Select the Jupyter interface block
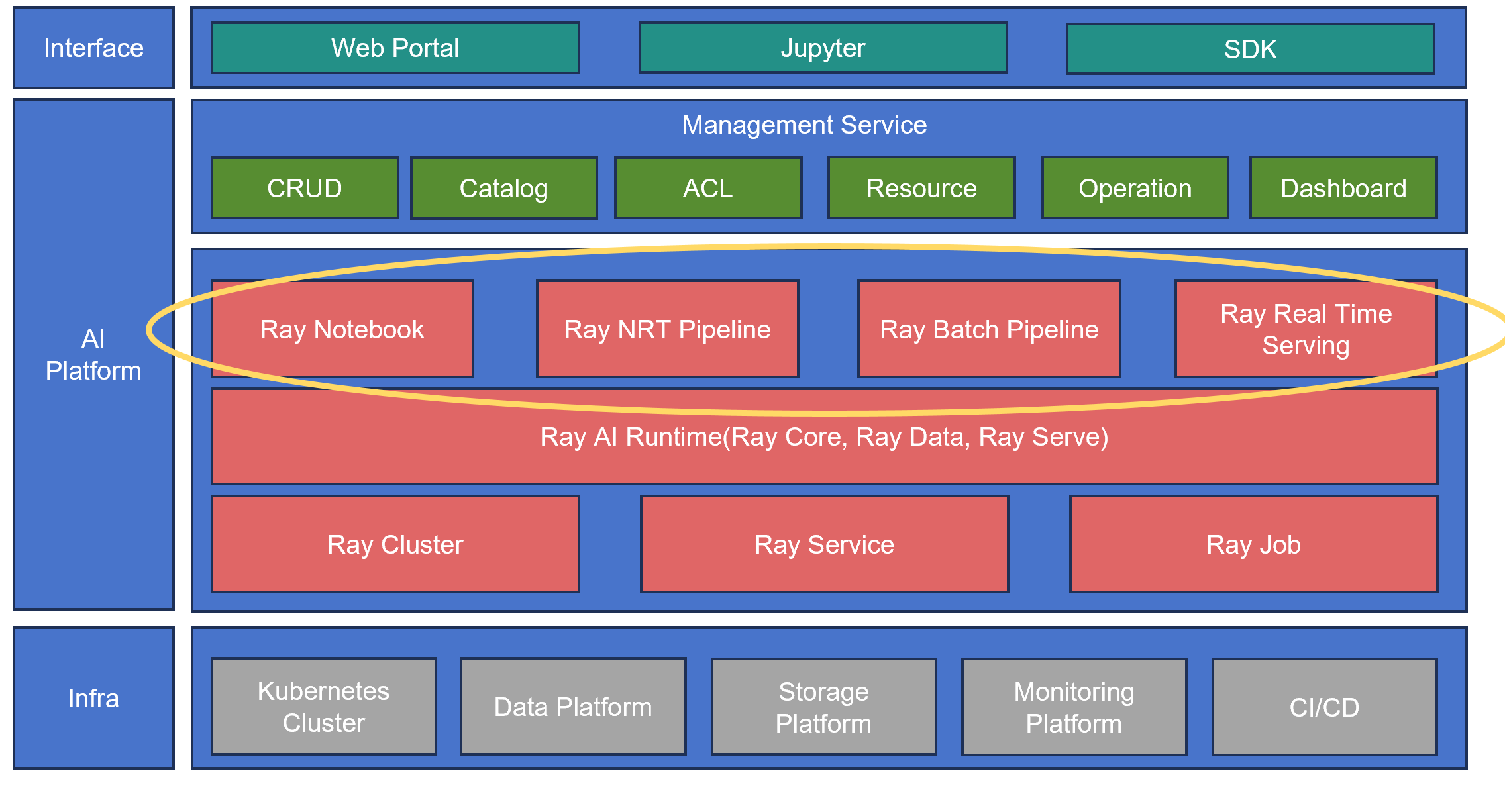 coord(823,48)
